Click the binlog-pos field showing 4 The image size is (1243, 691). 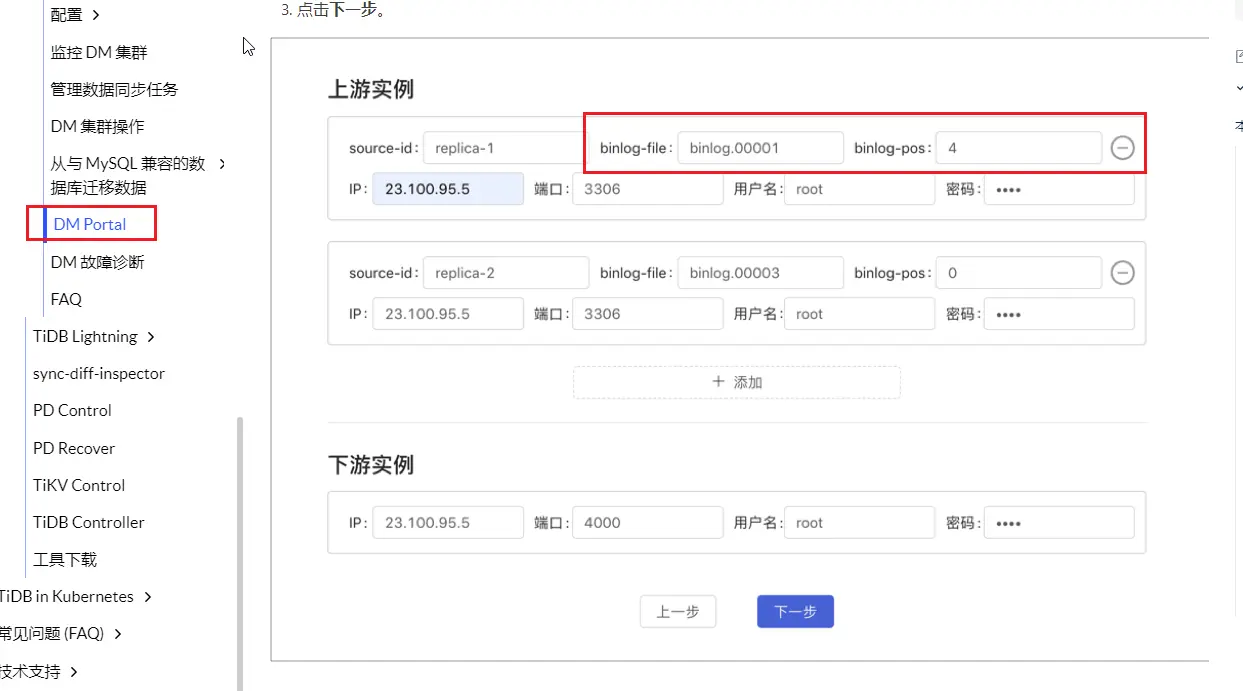coord(1019,148)
